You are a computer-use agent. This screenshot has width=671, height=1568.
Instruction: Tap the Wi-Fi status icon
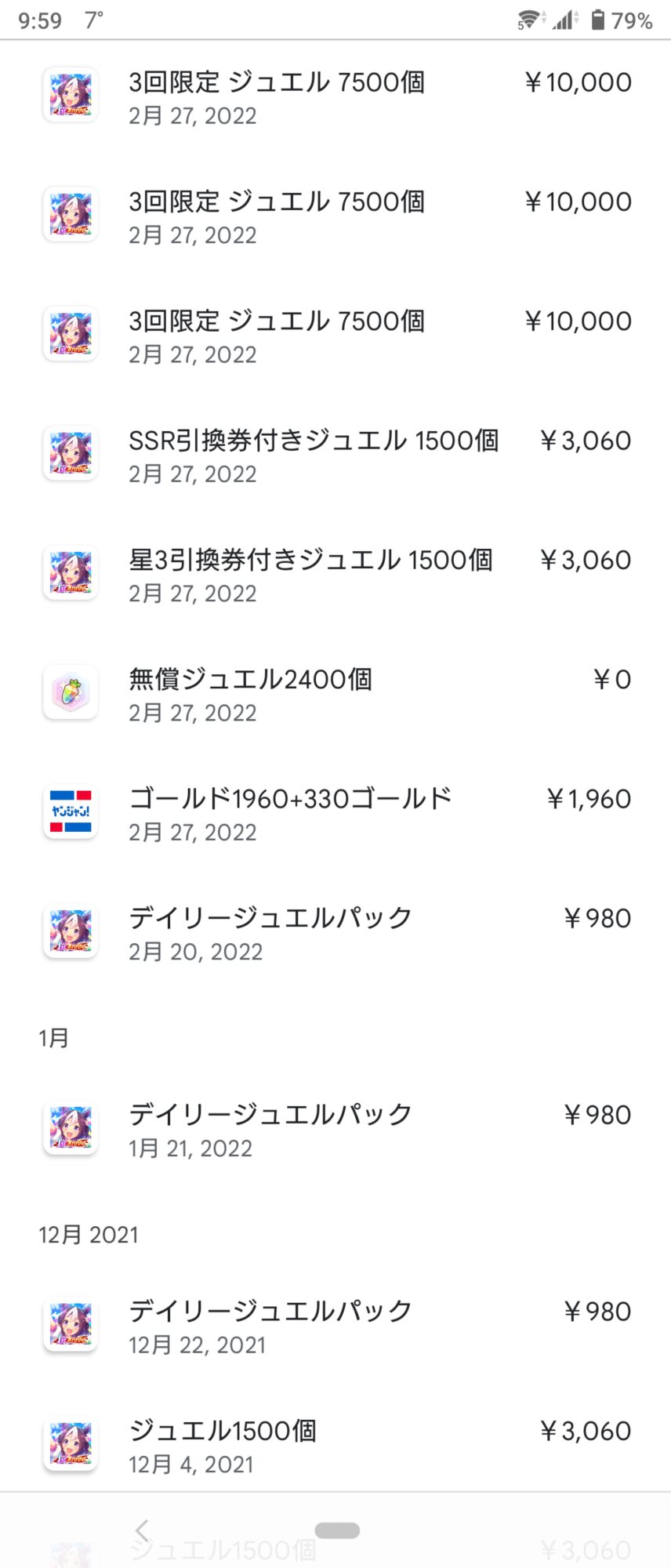[x=529, y=20]
